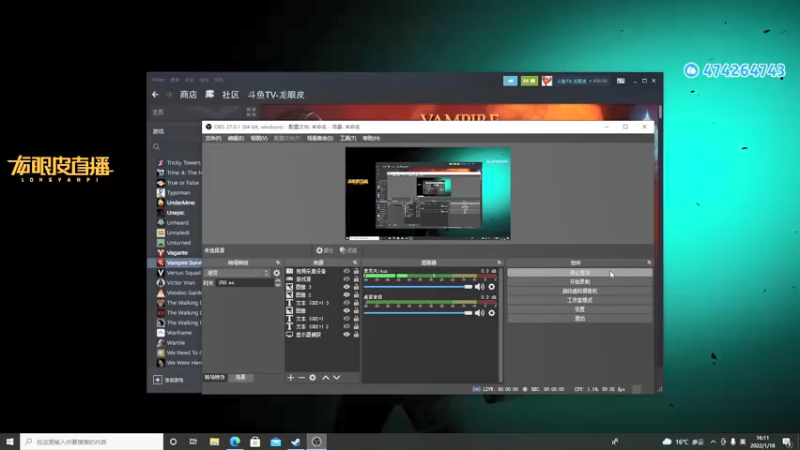Click the blue announcement icon in Steam

(x=510, y=81)
